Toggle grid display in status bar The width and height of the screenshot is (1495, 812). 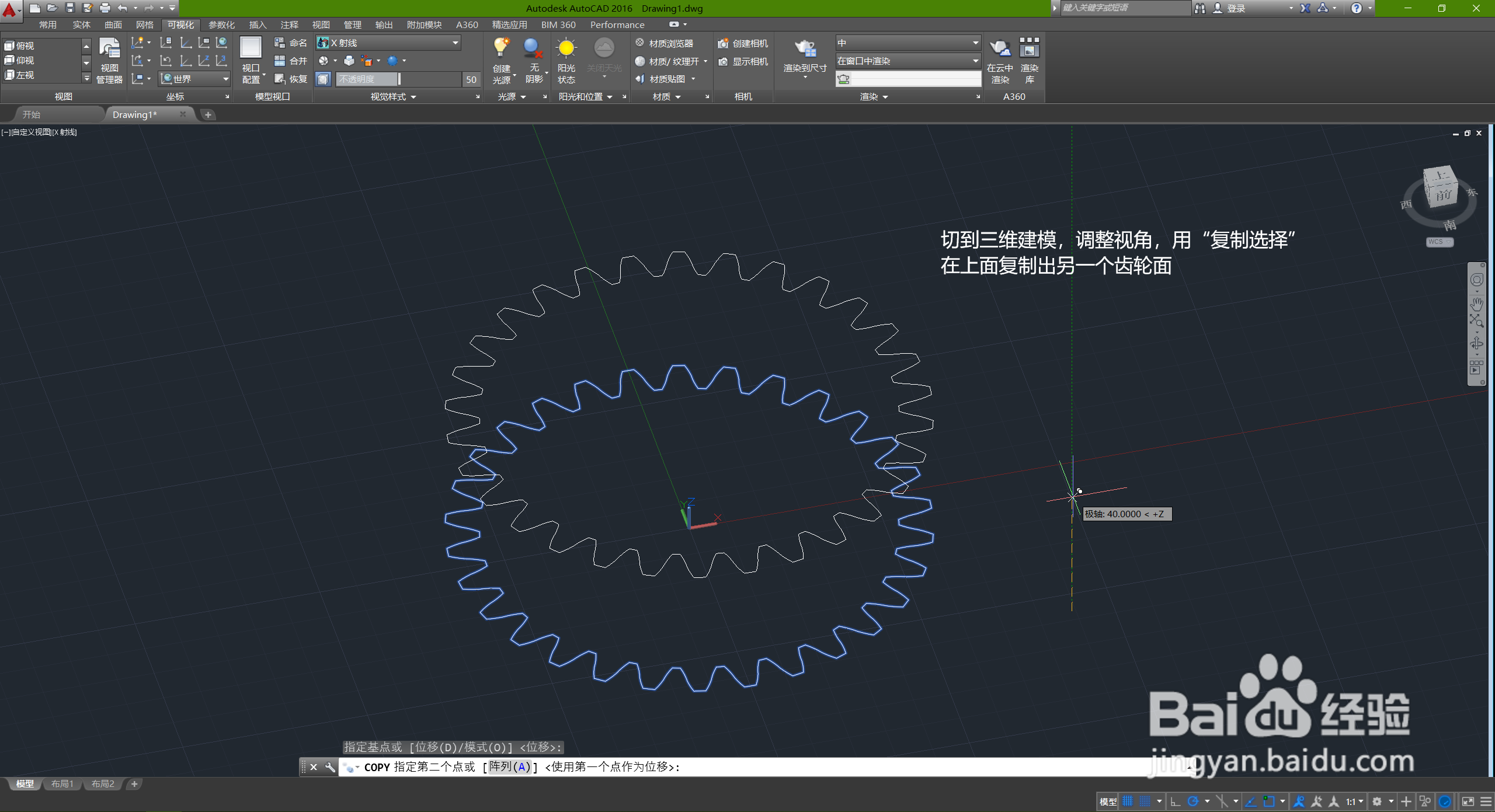tap(1128, 801)
